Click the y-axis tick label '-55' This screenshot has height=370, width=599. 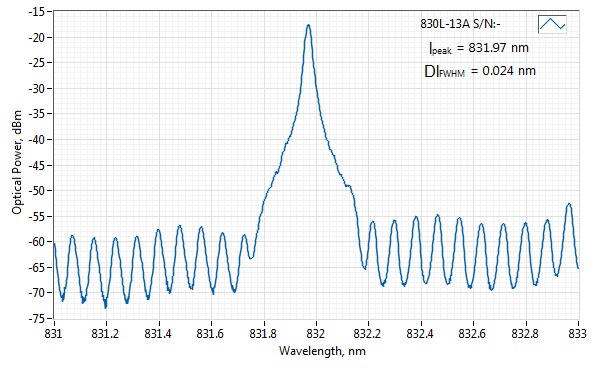coord(37,216)
